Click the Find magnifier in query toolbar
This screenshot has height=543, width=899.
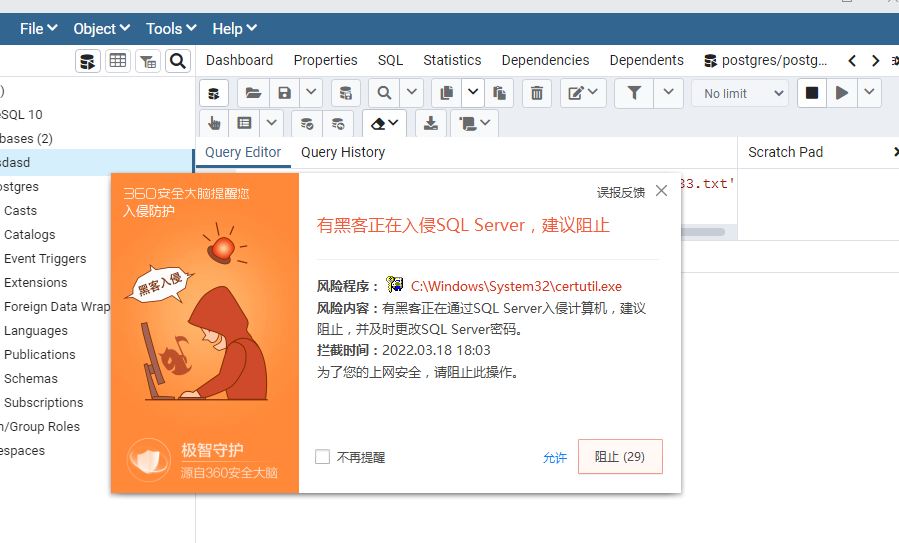point(384,93)
